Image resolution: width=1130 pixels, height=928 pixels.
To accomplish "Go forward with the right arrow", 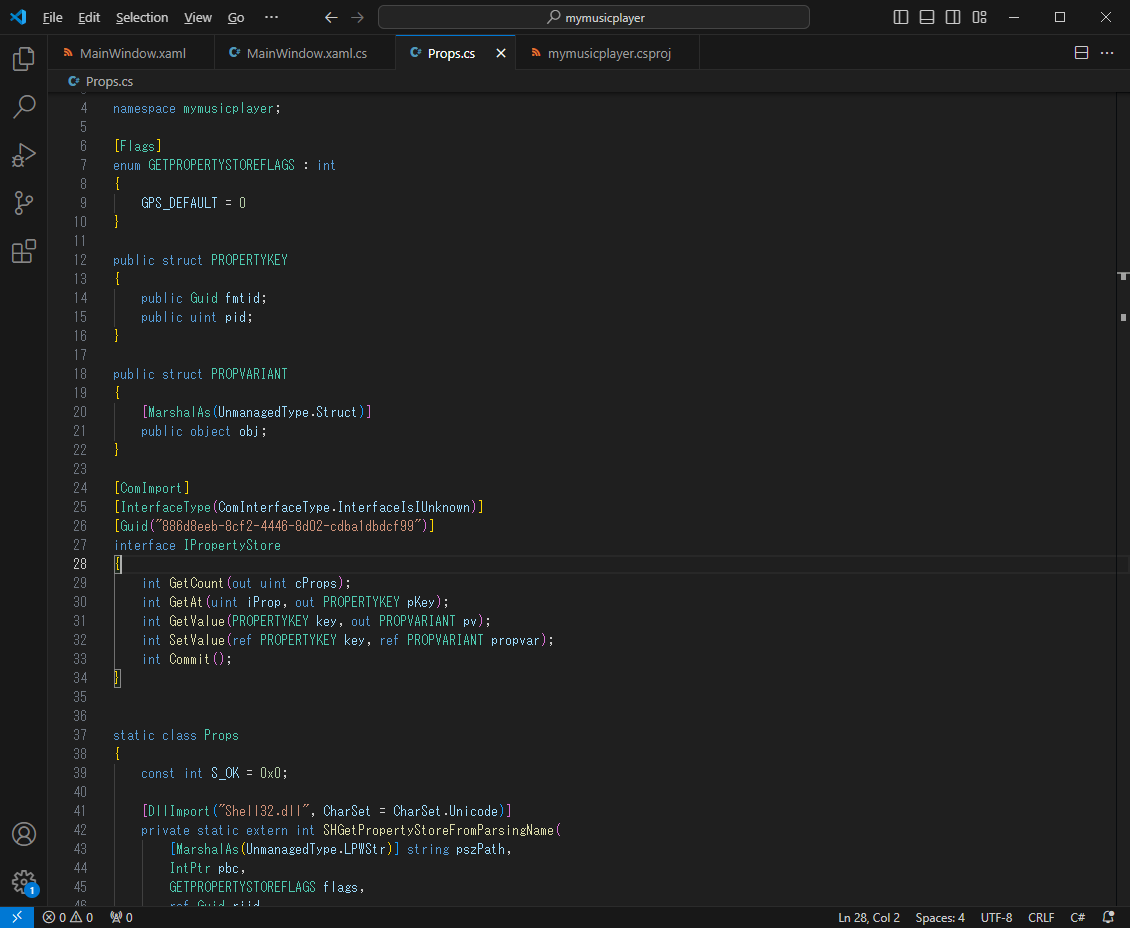I will [x=357, y=17].
